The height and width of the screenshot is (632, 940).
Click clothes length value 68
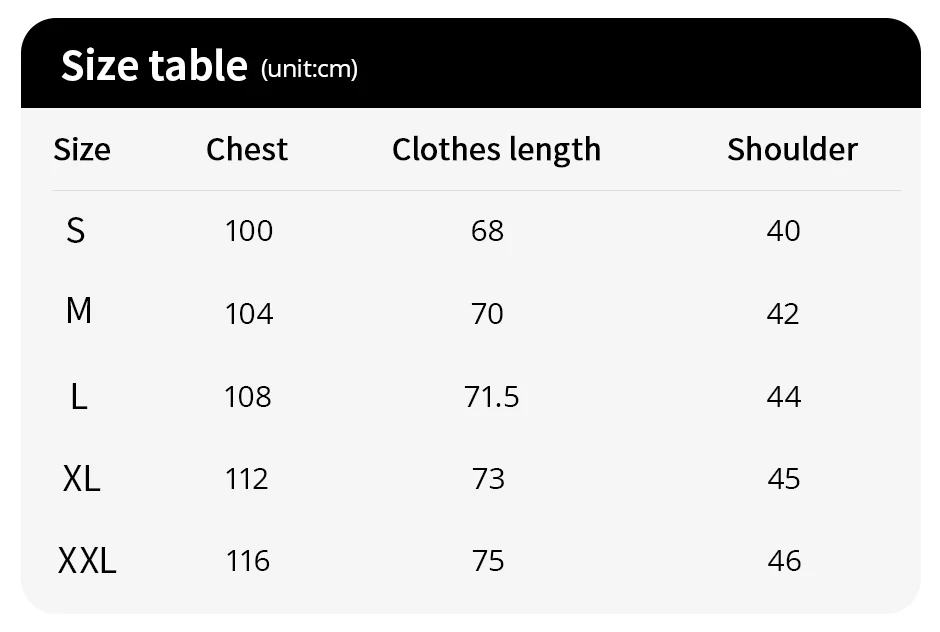(487, 231)
